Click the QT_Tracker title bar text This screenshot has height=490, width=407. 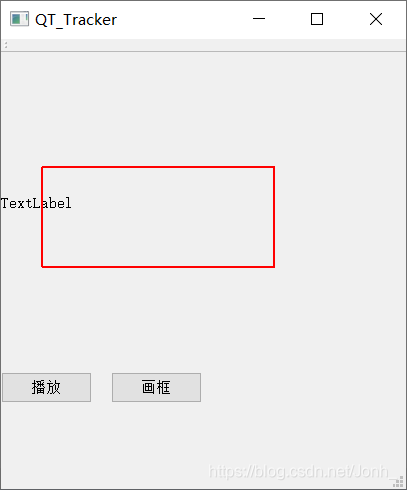coord(76,20)
